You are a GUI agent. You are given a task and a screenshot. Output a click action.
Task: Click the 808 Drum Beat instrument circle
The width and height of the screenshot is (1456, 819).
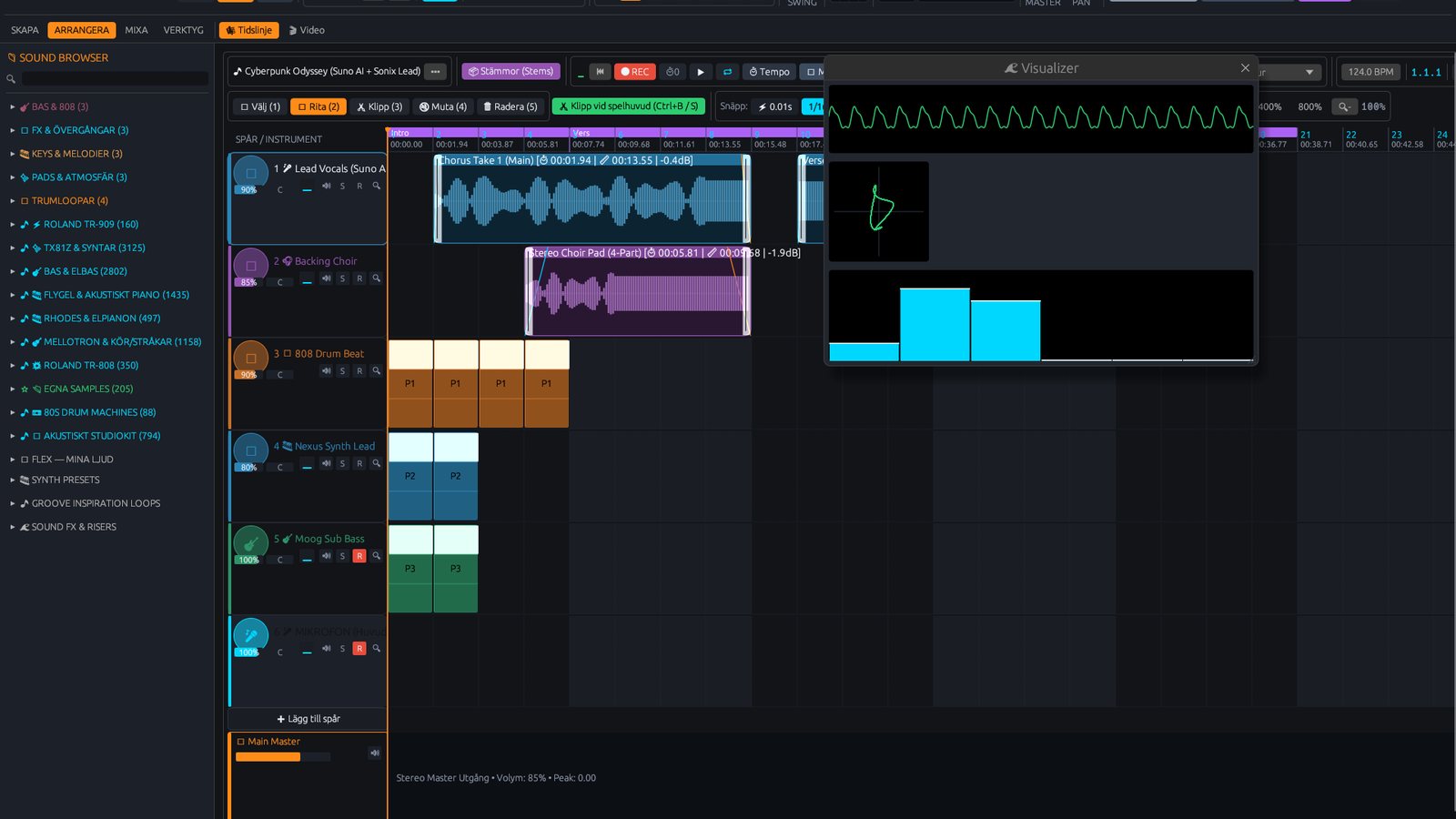point(250,358)
